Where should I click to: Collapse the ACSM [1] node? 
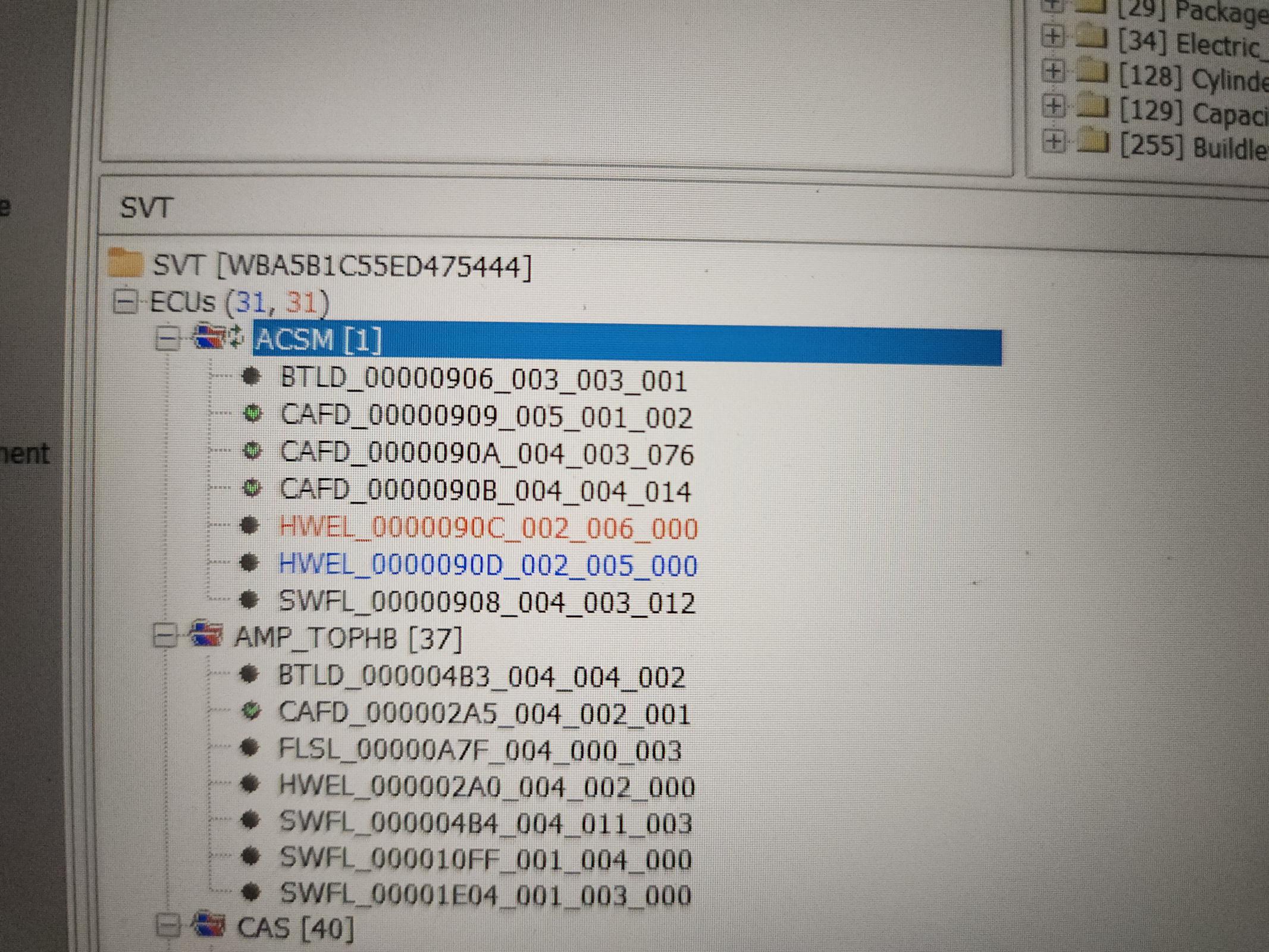[x=168, y=339]
